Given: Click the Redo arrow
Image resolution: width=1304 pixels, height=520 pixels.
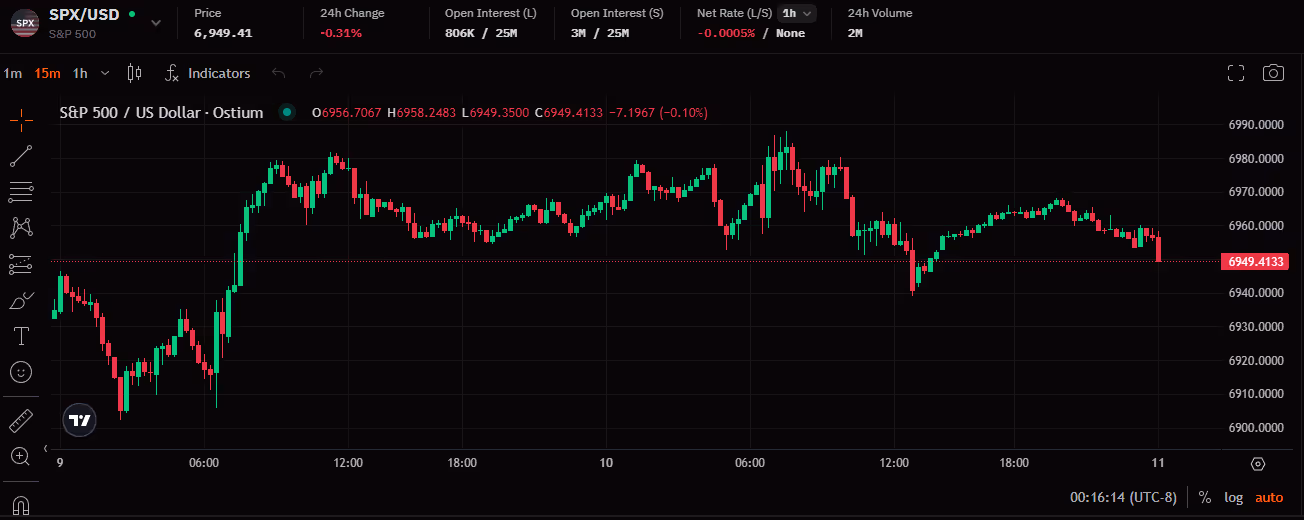Looking at the screenshot, I should point(317,73).
